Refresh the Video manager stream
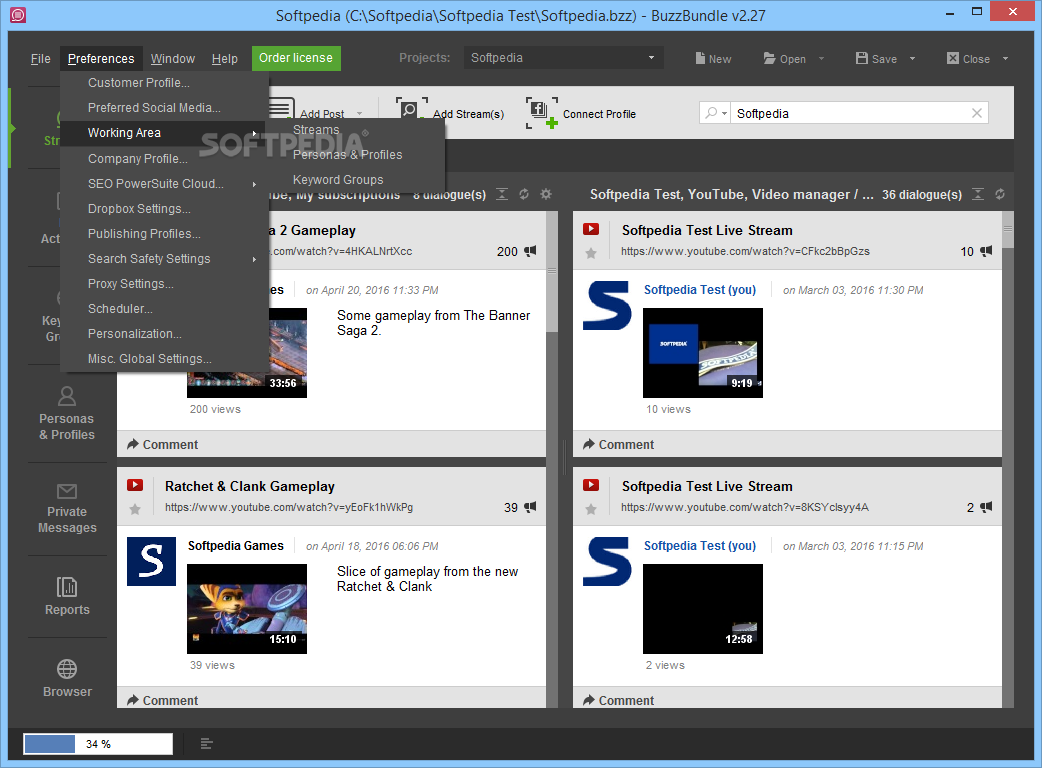Viewport: 1042px width, 768px height. (x=999, y=194)
